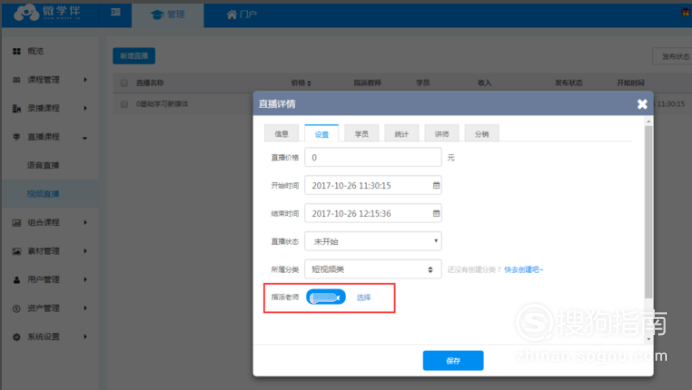Remove the assigned teacher tag's x
The height and width of the screenshot is (390, 692).
click(x=338, y=298)
